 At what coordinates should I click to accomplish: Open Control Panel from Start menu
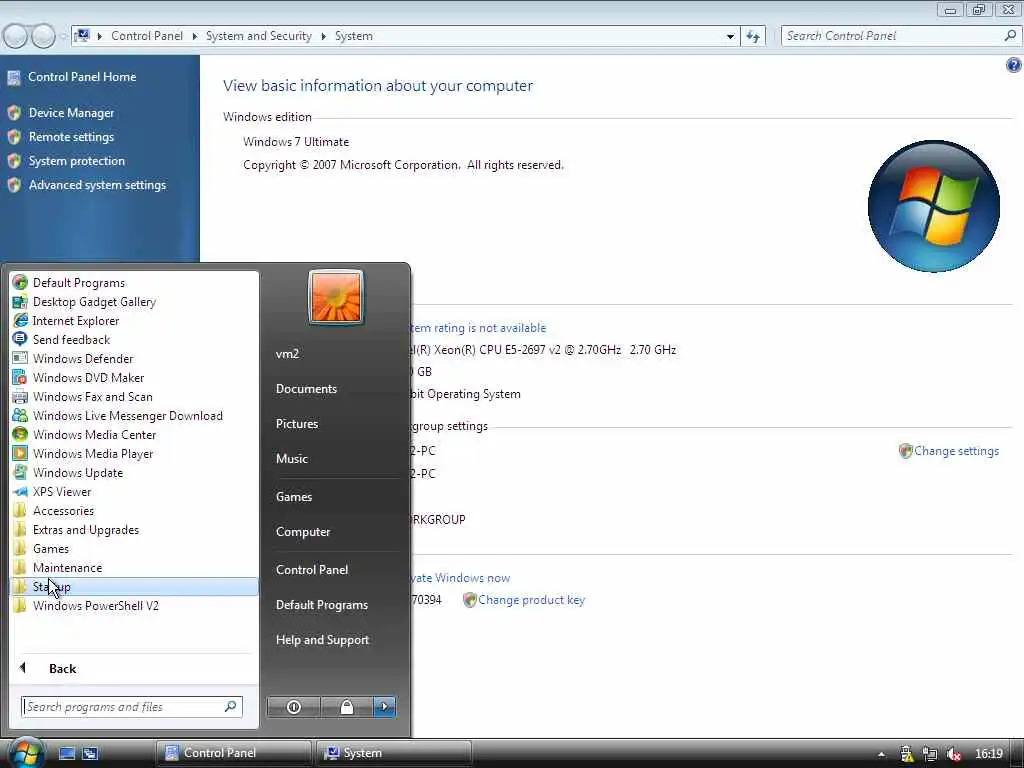312,569
